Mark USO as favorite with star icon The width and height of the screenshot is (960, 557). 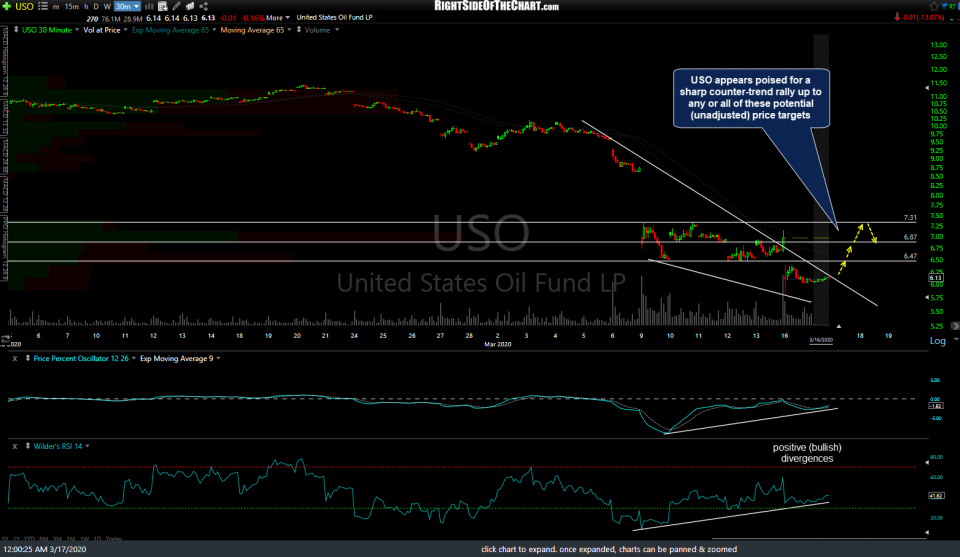[934, 6]
